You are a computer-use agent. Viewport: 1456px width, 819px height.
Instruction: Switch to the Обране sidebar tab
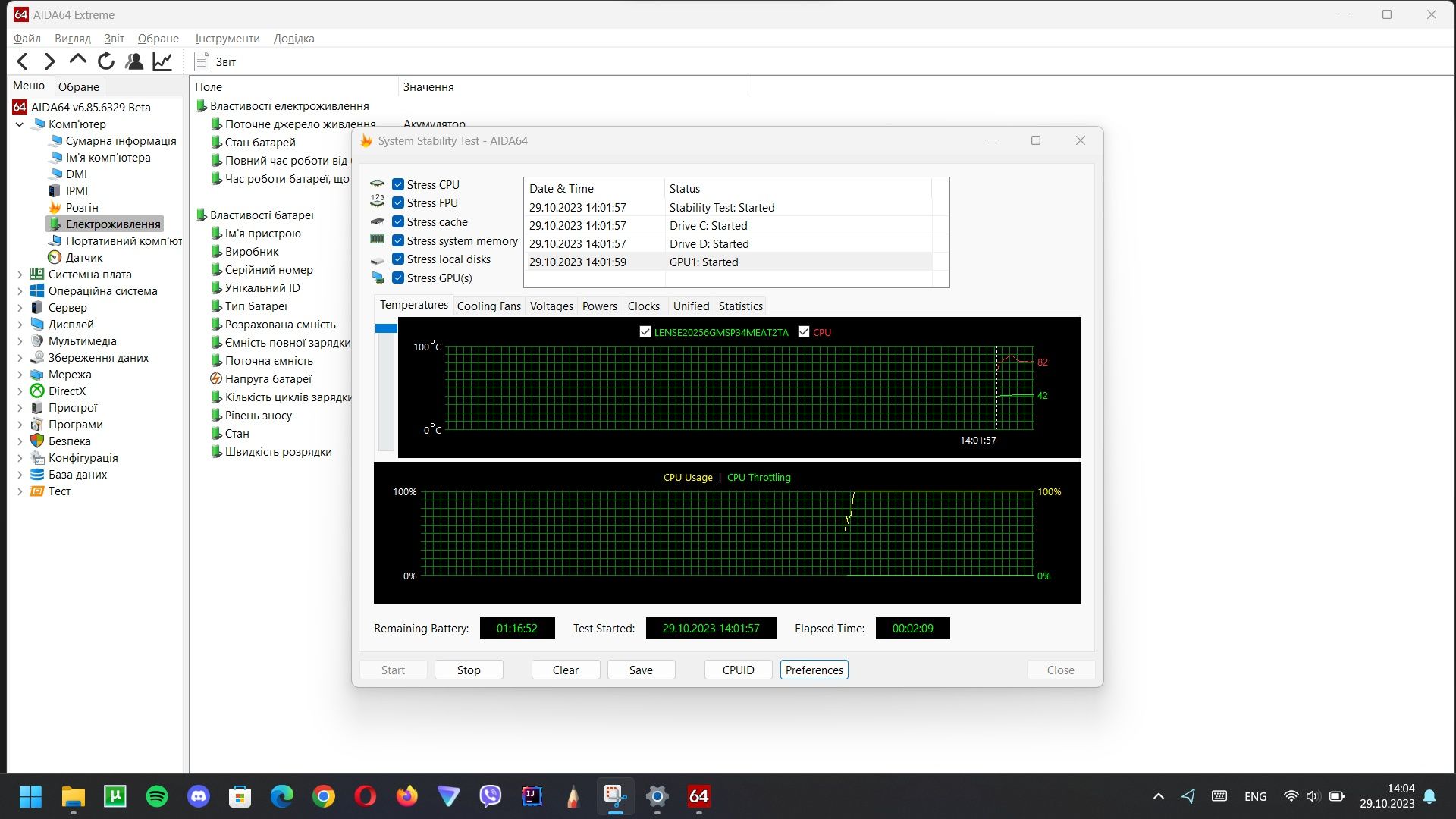coord(79,86)
